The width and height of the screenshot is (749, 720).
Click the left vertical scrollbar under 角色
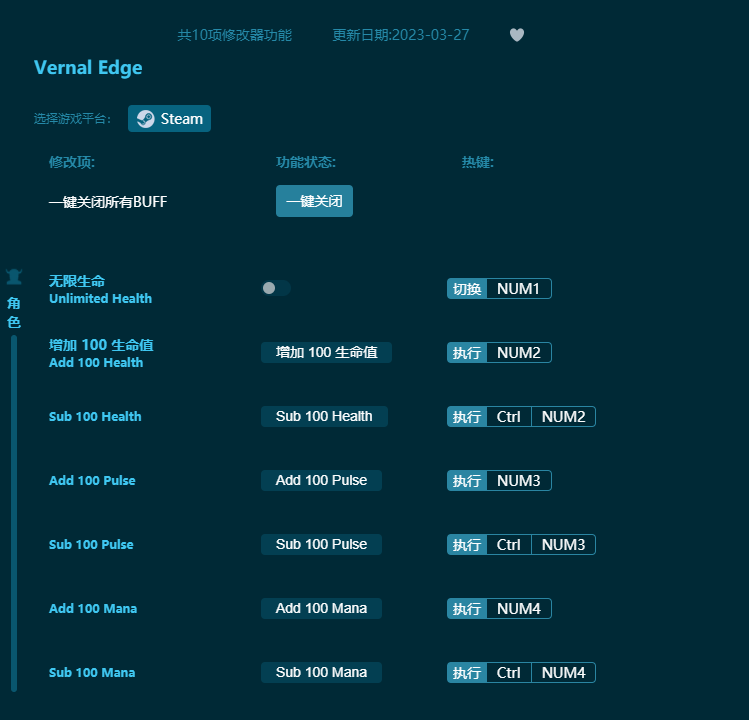[x=14, y=513]
